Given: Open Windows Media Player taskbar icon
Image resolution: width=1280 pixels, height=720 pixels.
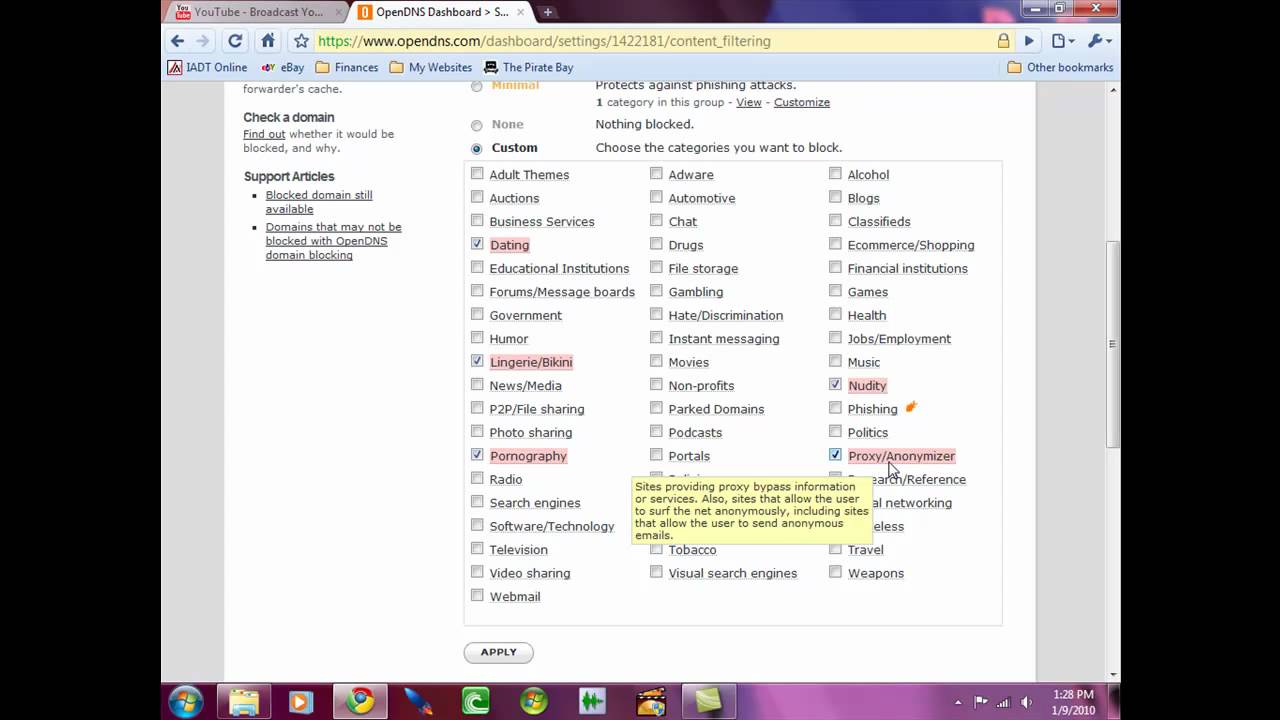Looking at the screenshot, I should coord(300,702).
